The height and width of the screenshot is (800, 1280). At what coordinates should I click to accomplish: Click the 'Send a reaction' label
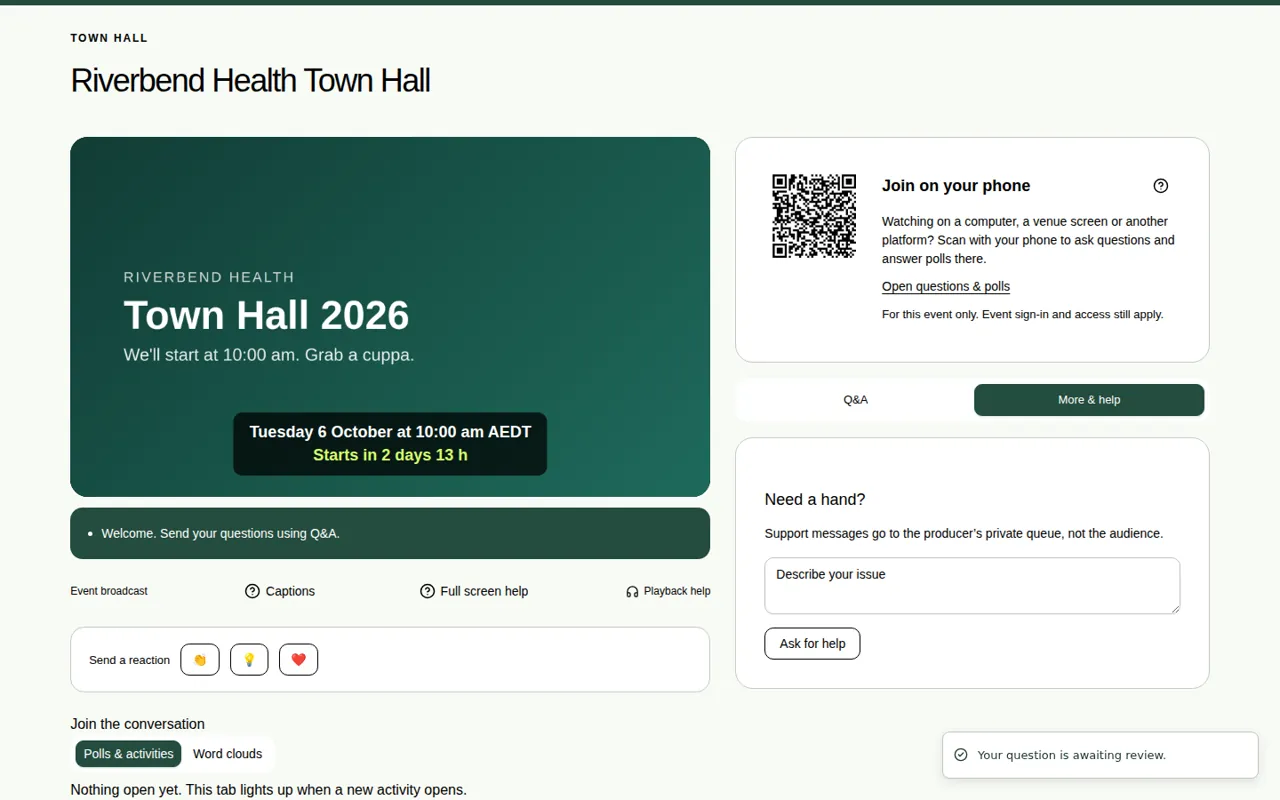click(129, 660)
